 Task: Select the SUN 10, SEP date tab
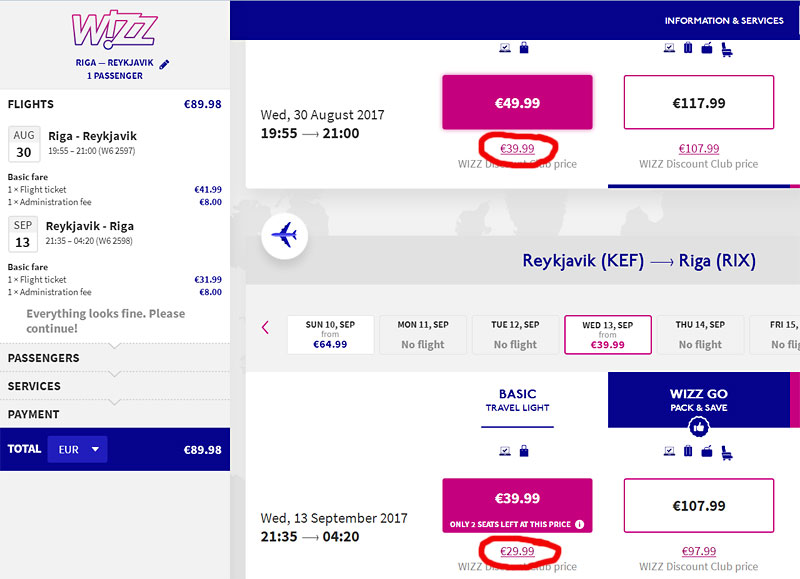(x=330, y=335)
